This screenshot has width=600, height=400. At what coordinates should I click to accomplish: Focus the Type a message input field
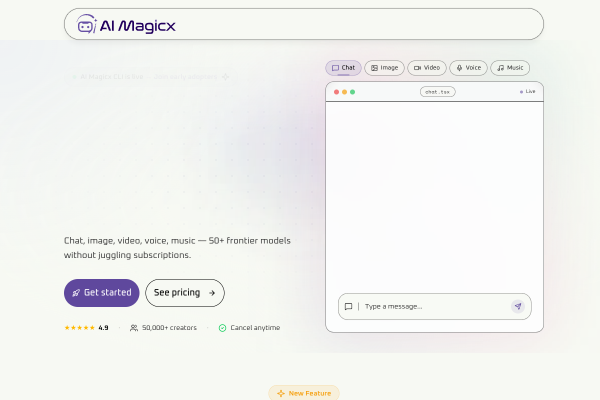pos(434,307)
